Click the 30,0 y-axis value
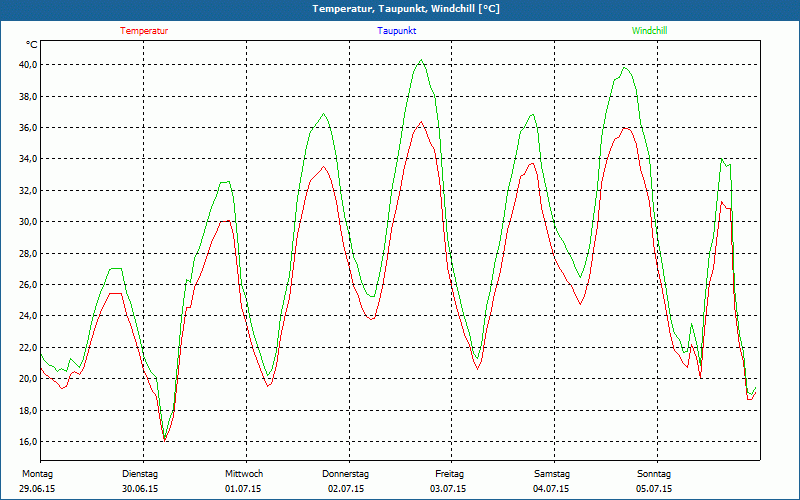This screenshot has height=500, width=800. point(28,222)
